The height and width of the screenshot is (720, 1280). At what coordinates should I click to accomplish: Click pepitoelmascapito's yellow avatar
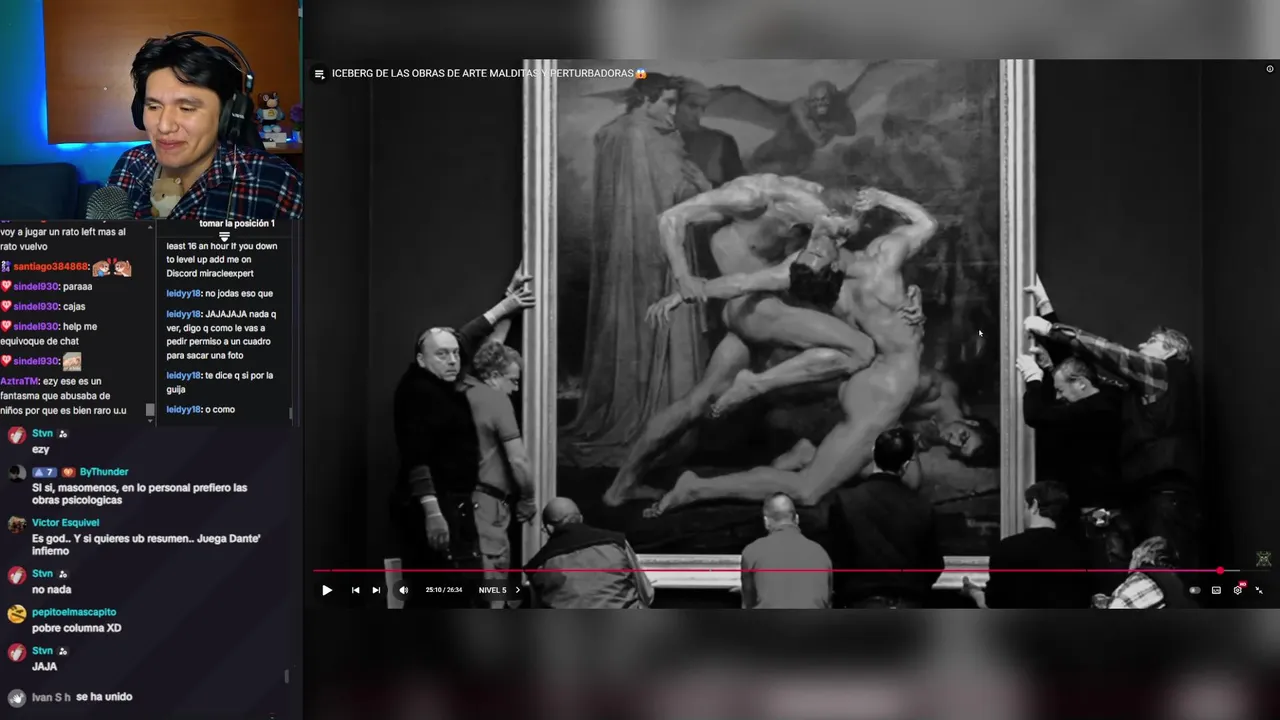16,614
